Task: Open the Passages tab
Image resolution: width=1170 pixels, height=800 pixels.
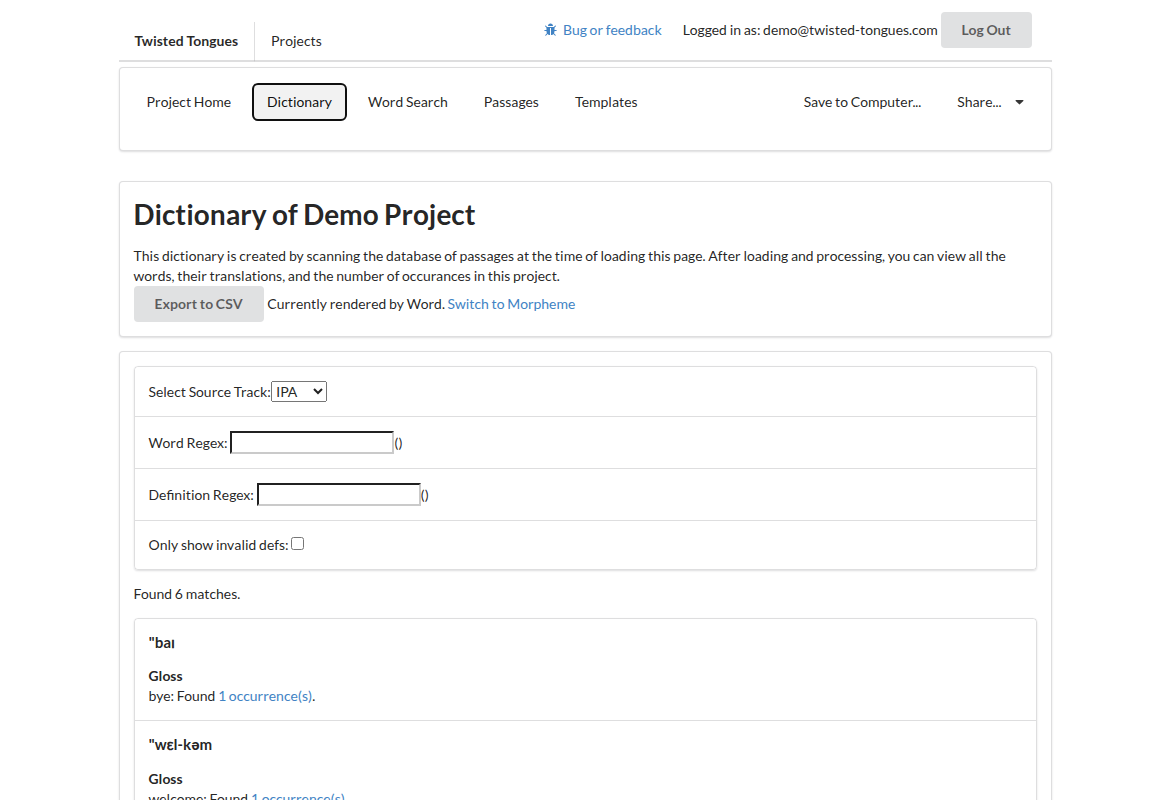Action: tap(511, 102)
